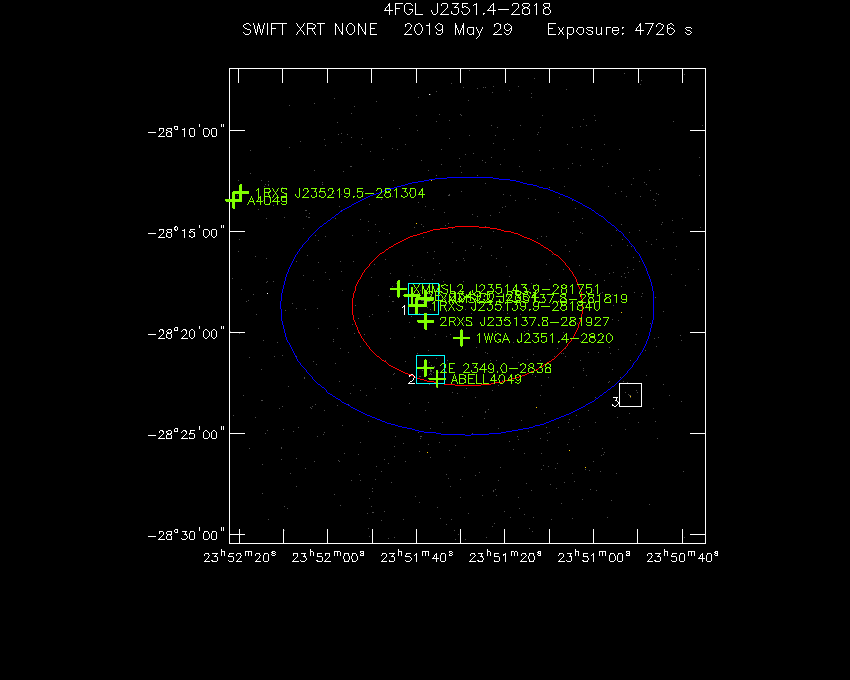Click the leftmost green cross before the XMMSL2 label
This screenshot has width=850, height=680.
(398, 289)
